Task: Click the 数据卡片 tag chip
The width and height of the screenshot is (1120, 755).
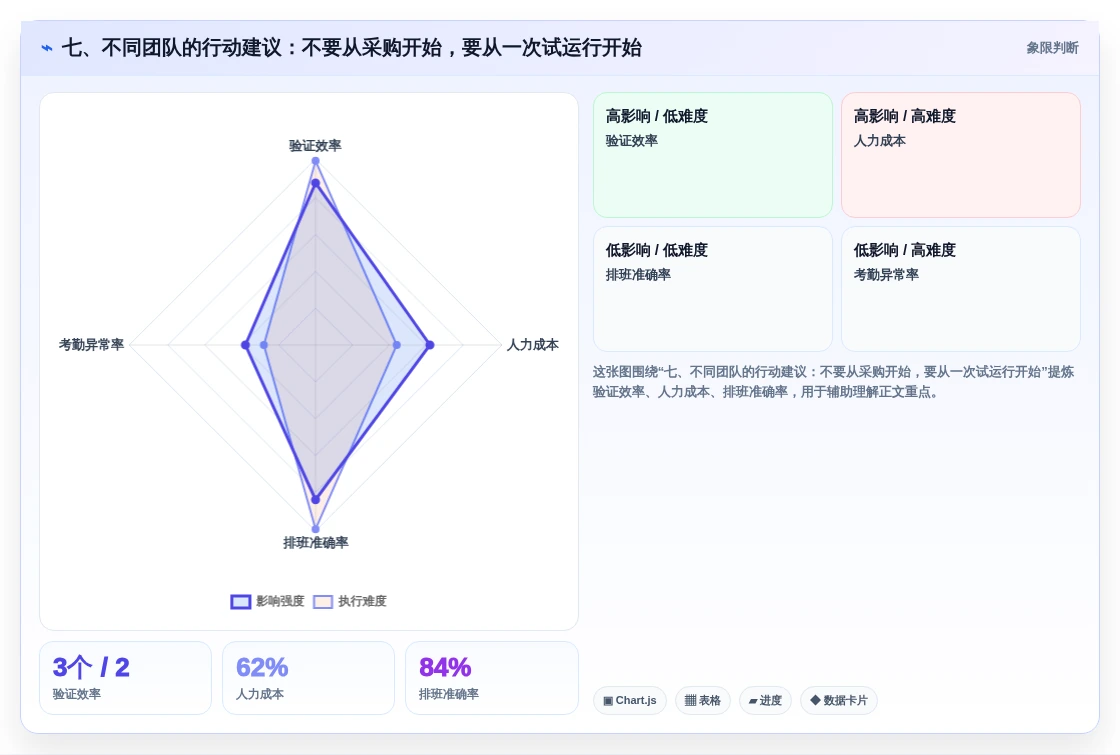Action: click(x=839, y=701)
